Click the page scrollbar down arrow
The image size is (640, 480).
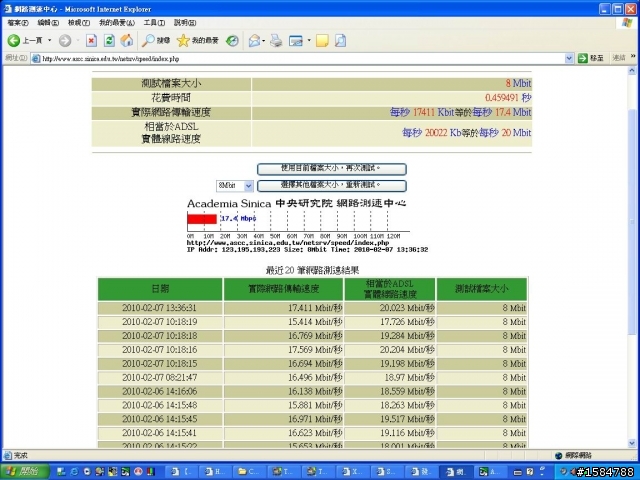coord(632,443)
